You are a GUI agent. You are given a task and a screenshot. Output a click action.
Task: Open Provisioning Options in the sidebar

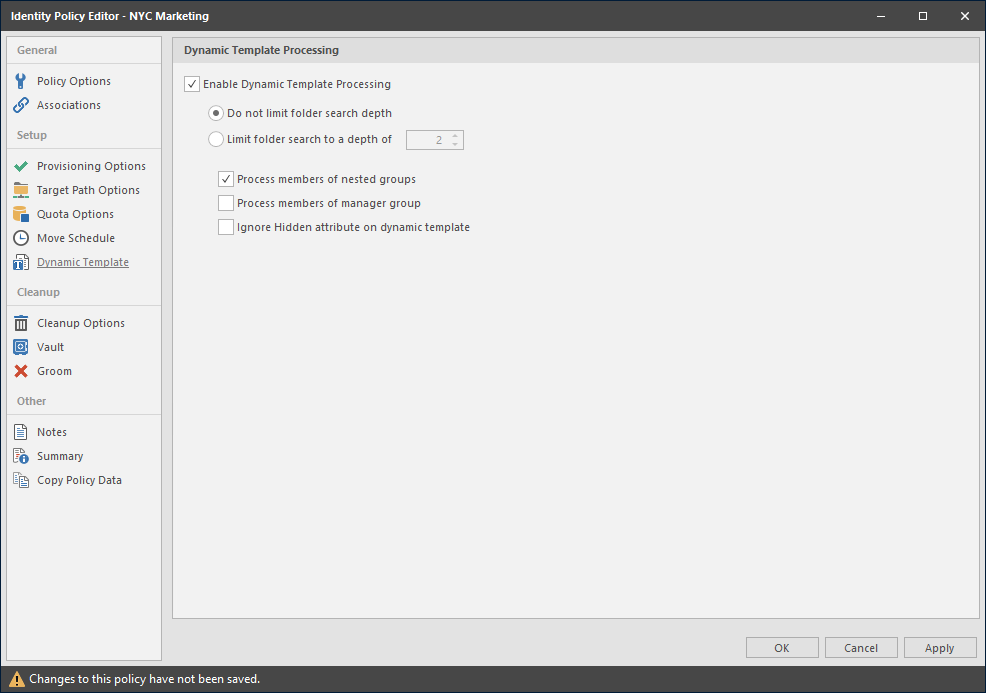click(x=91, y=166)
